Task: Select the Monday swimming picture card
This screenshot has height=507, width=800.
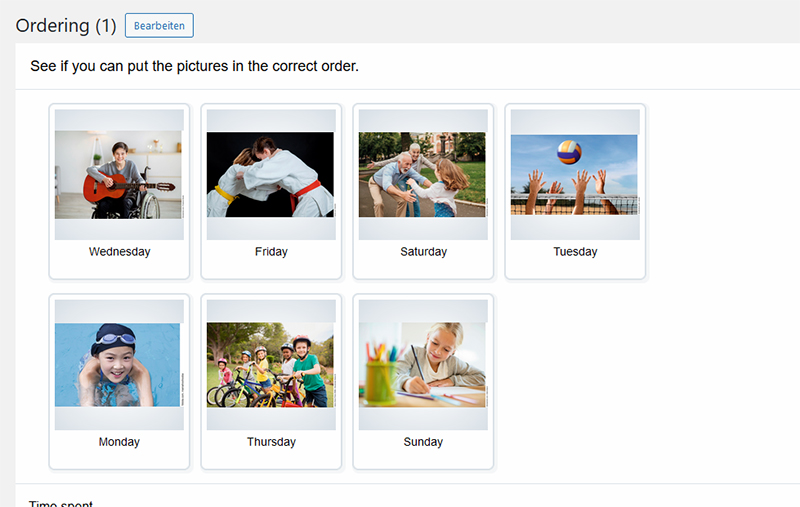Action: (119, 382)
